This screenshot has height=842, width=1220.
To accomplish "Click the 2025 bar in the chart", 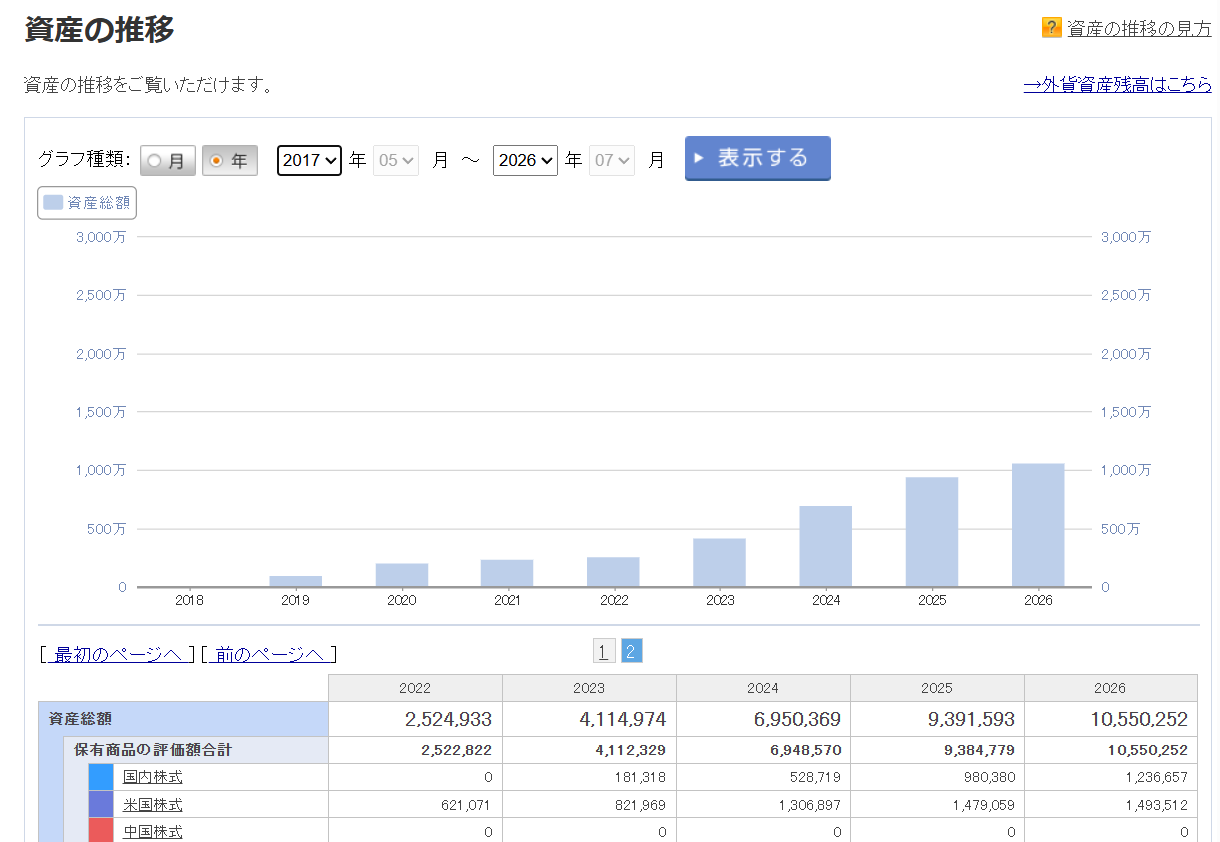I will 932,532.
